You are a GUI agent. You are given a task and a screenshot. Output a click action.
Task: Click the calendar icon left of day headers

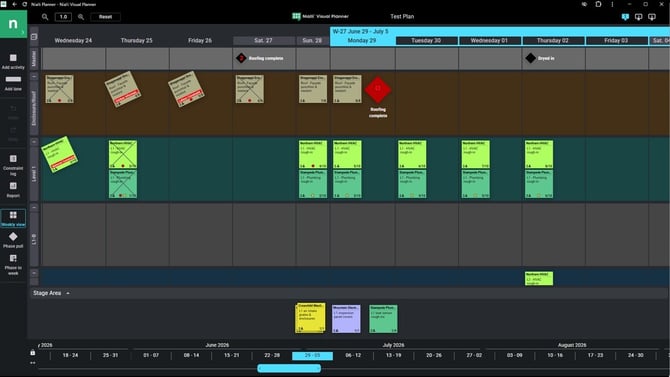point(34,37)
